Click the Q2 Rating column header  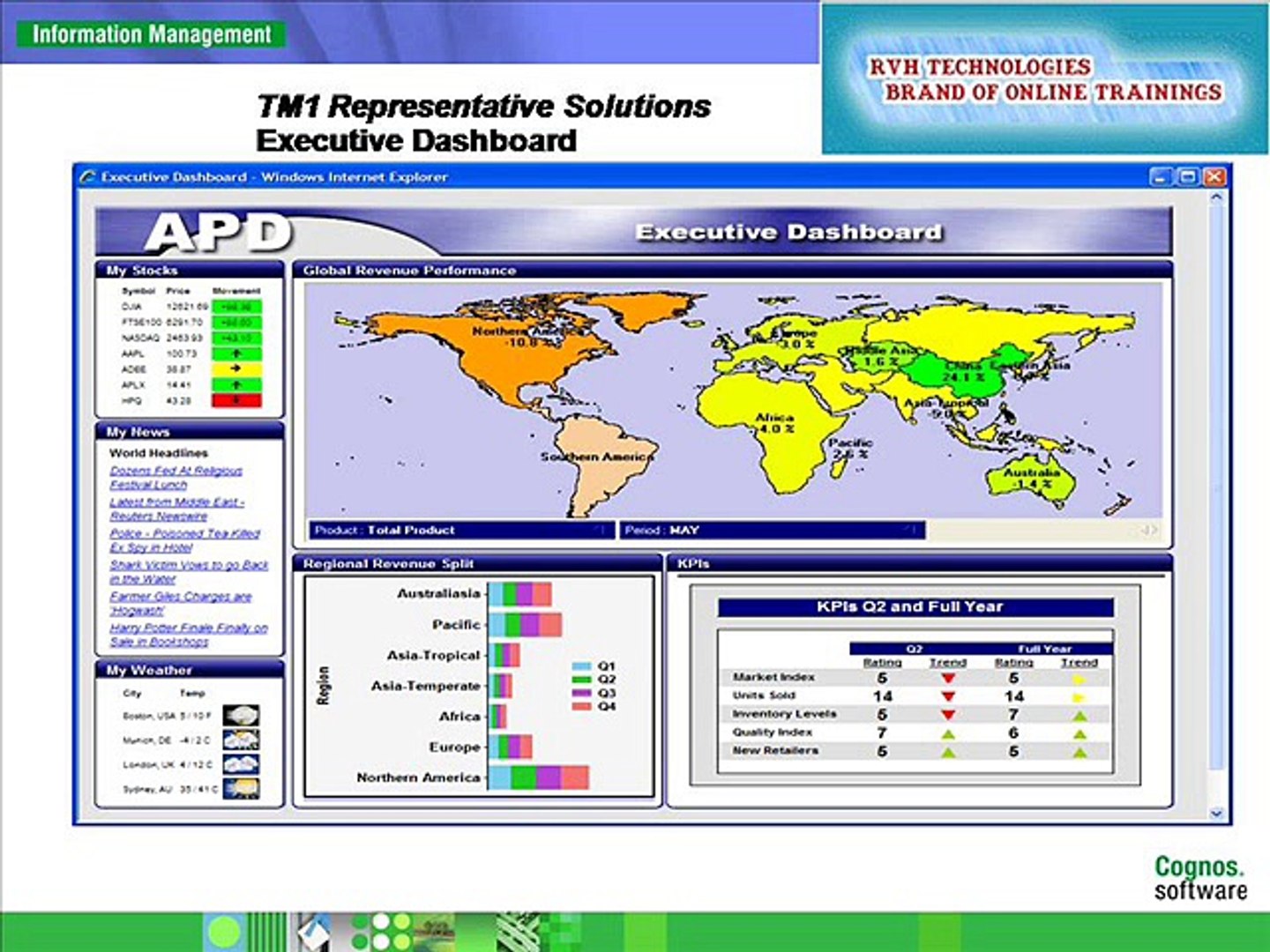click(882, 662)
